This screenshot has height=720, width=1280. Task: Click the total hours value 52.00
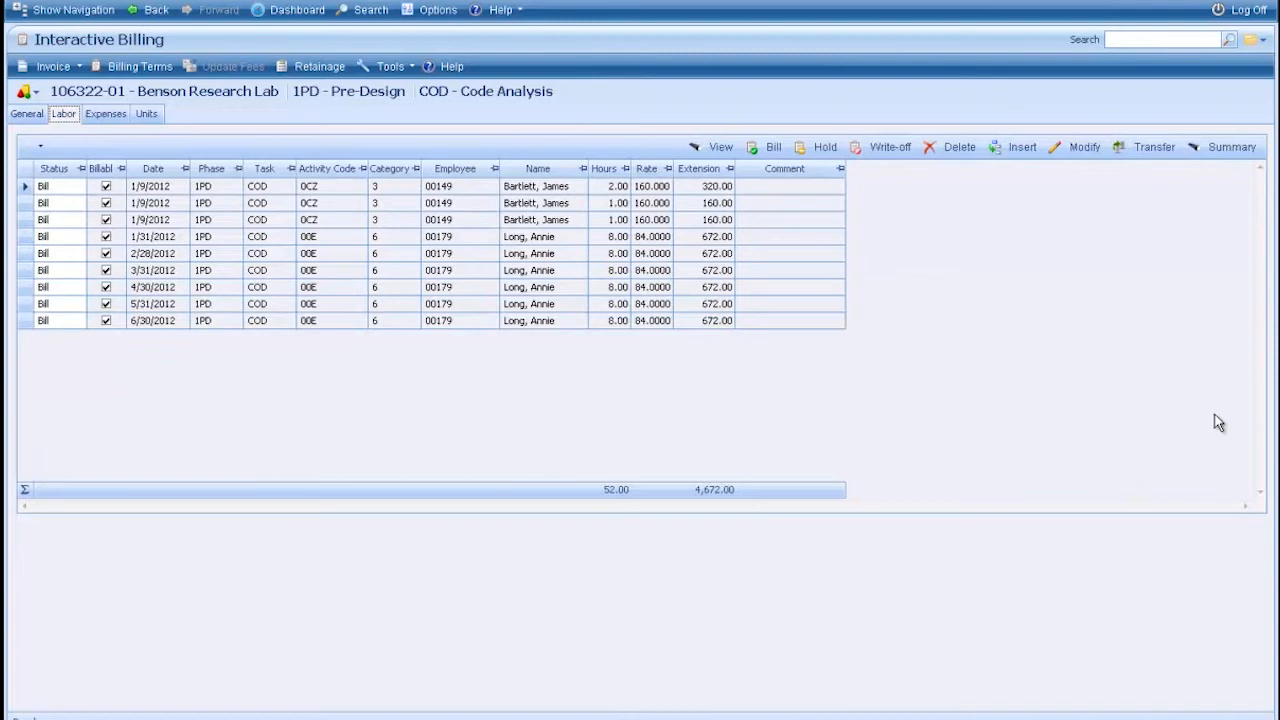tap(616, 490)
